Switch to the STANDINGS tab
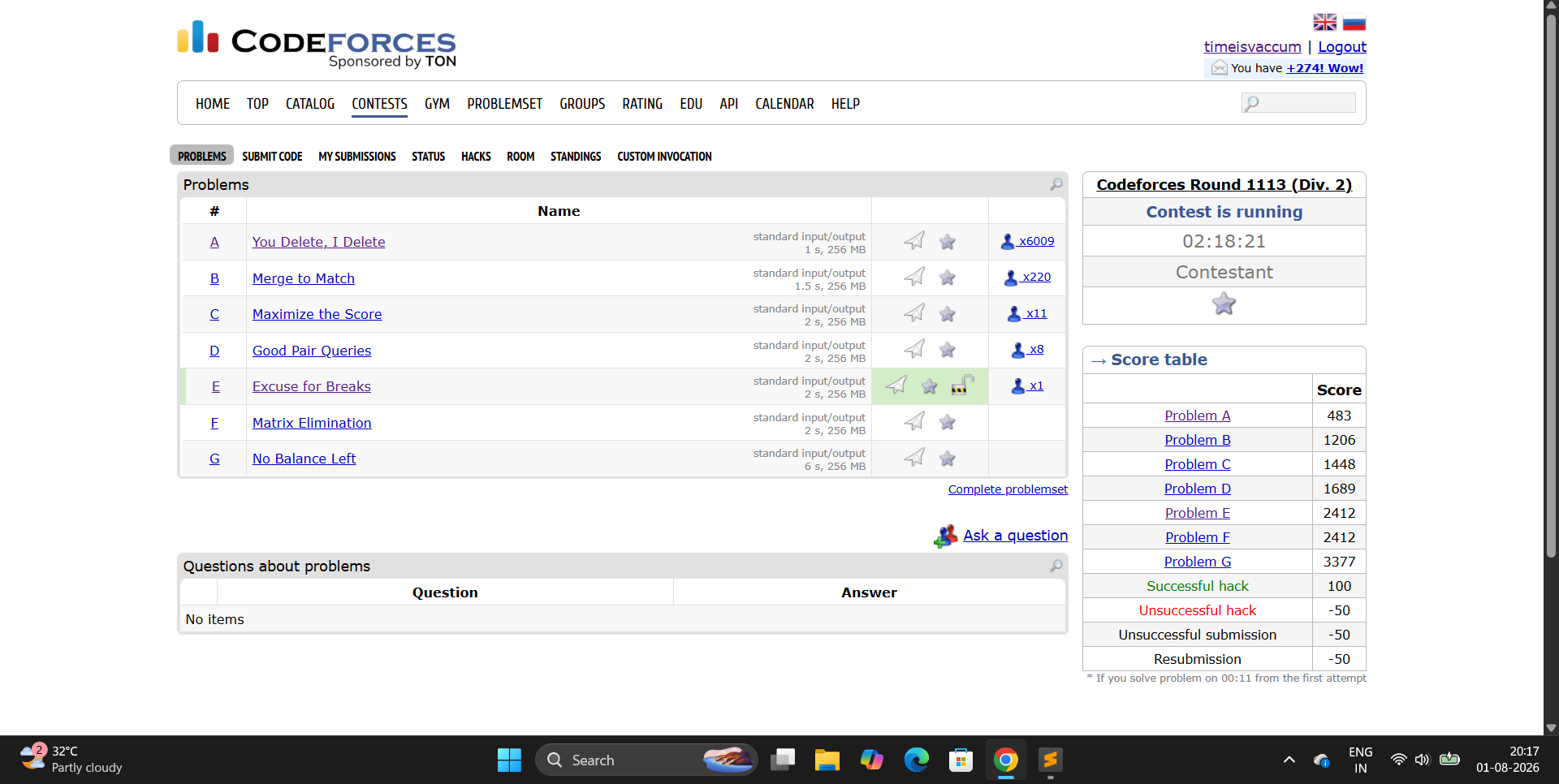 pyautogui.click(x=576, y=156)
